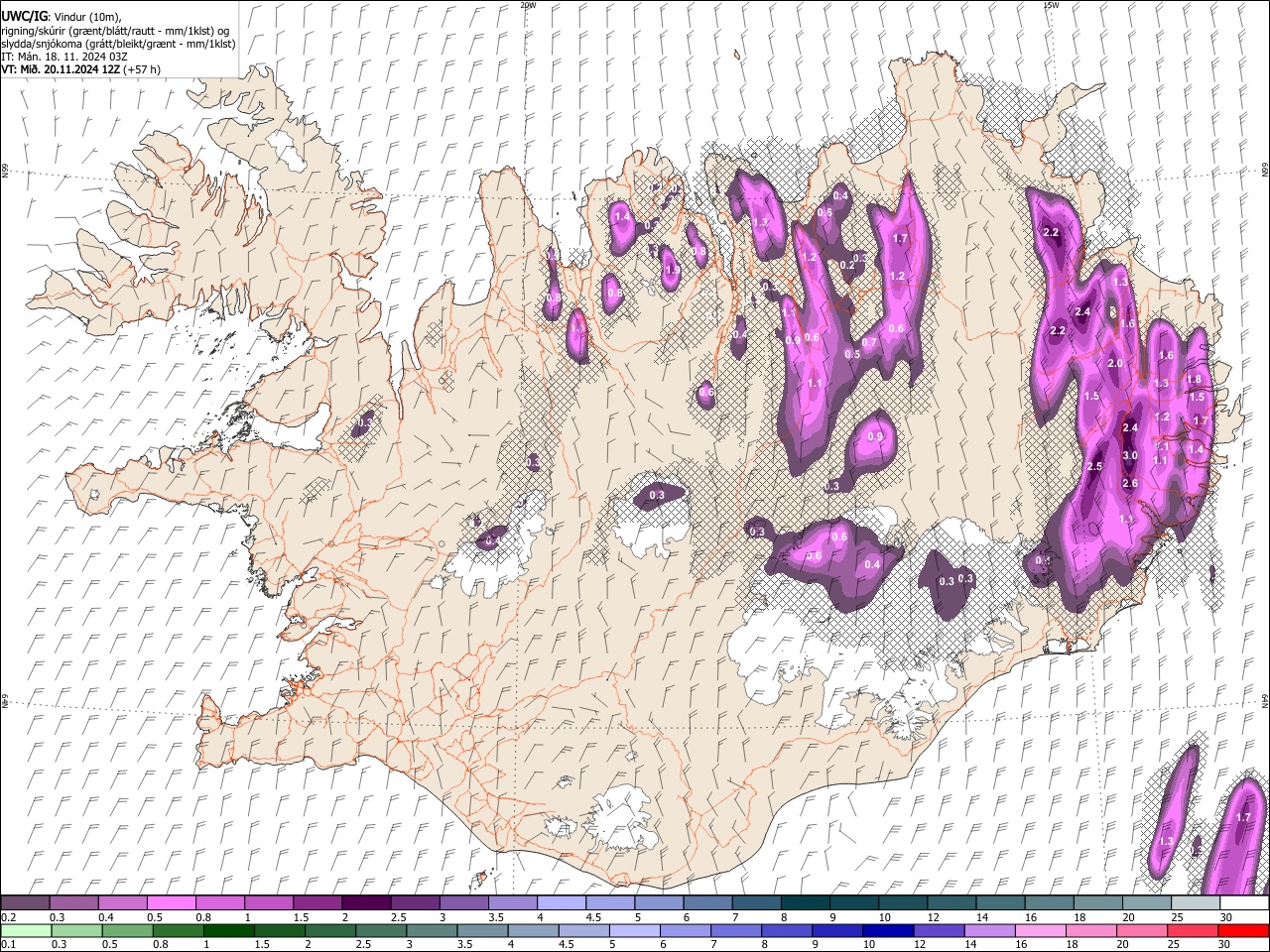Click the 20W longitude label
Image resolution: width=1270 pixels, height=952 pixels.
tap(528, 5)
